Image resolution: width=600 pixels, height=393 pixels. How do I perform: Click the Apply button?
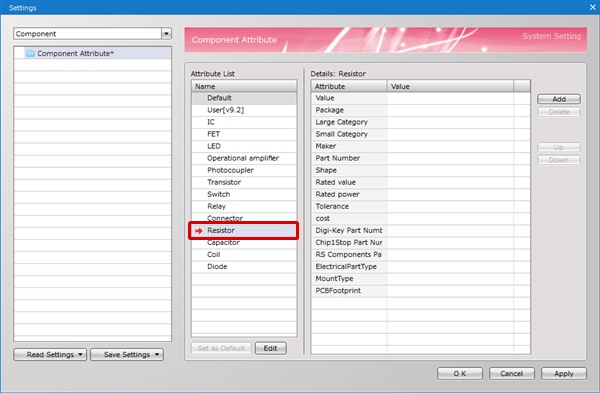564,373
